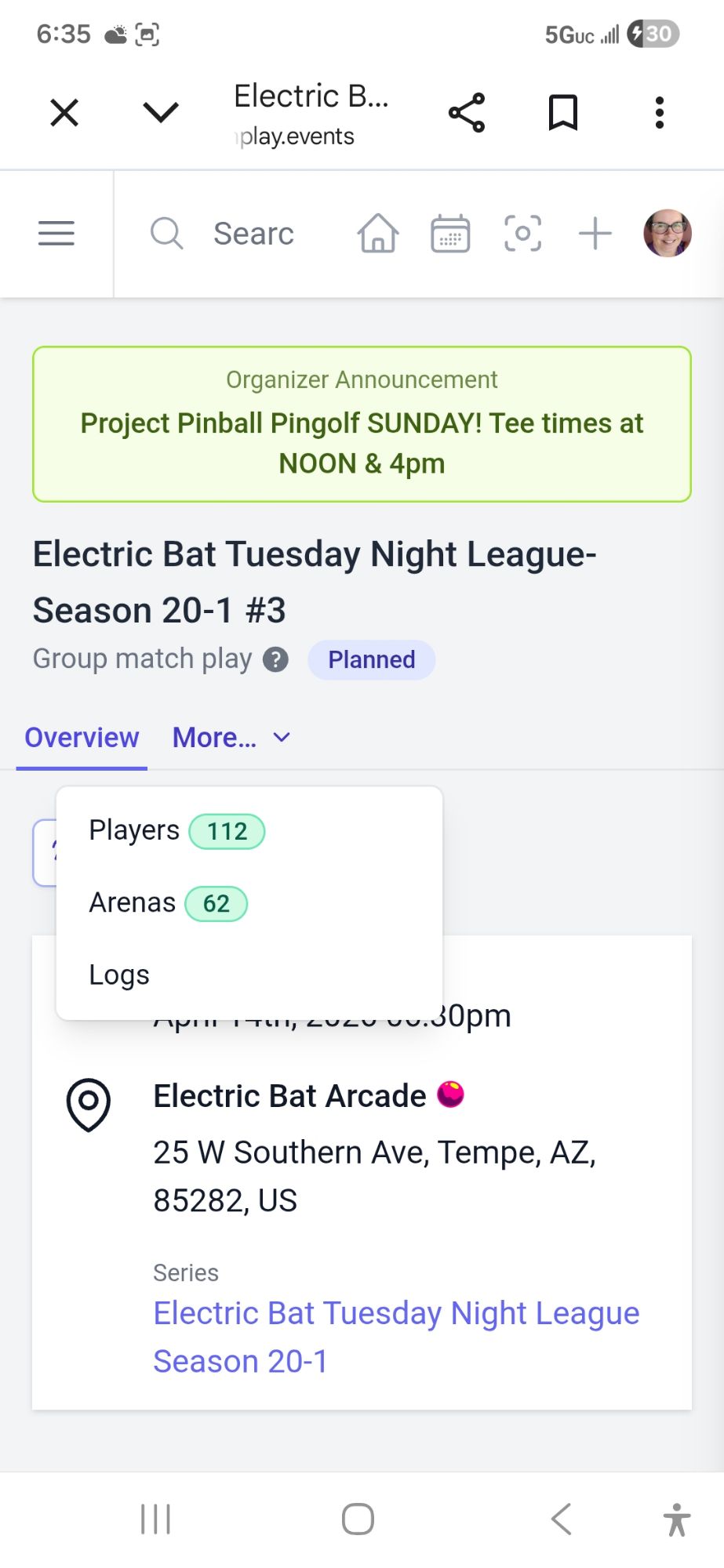The width and height of the screenshot is (724, 1568).
Task: Click the home icon
Action: click(x=378, y=234)
